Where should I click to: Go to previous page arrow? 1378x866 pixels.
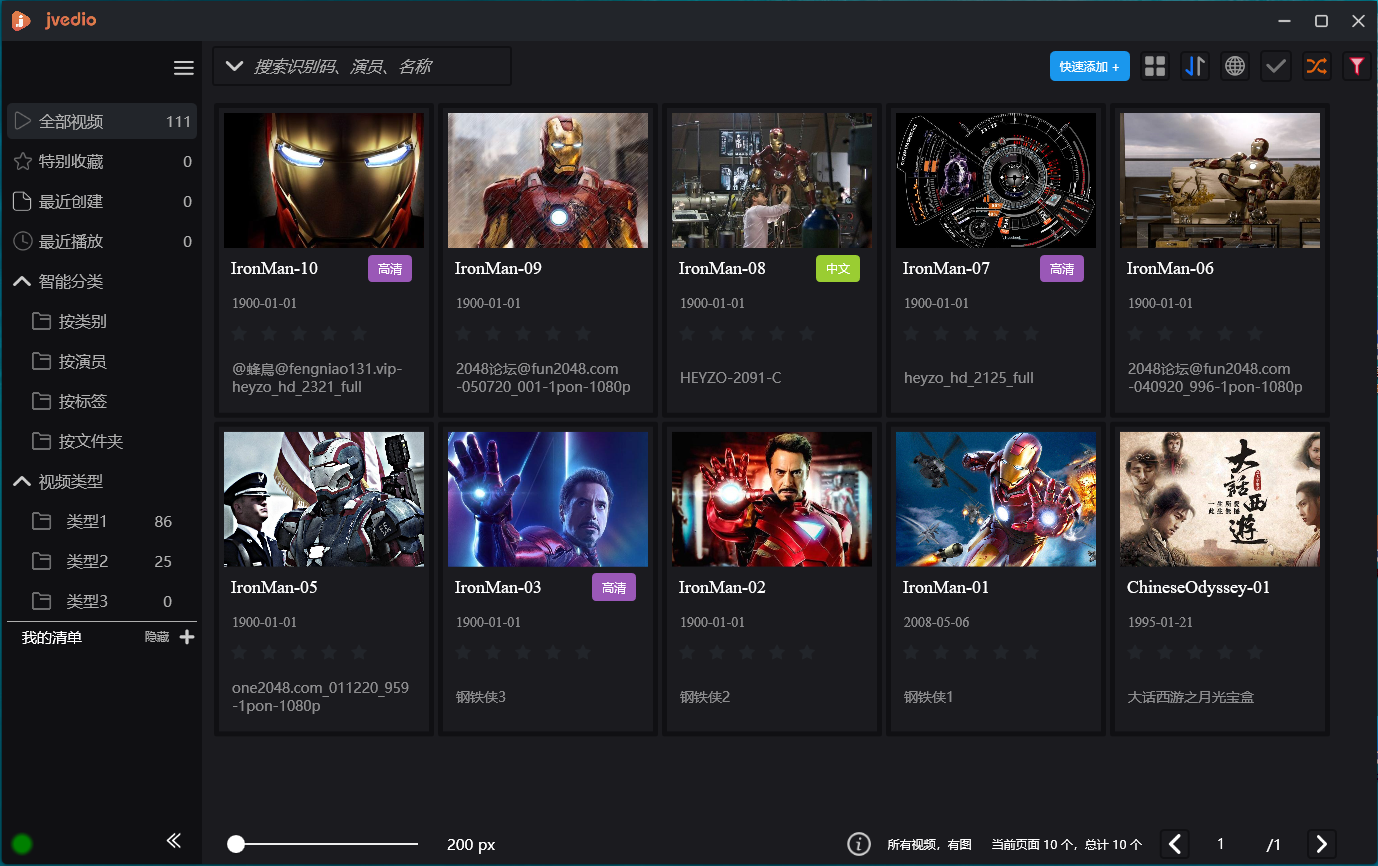[x=1175, y=844]
